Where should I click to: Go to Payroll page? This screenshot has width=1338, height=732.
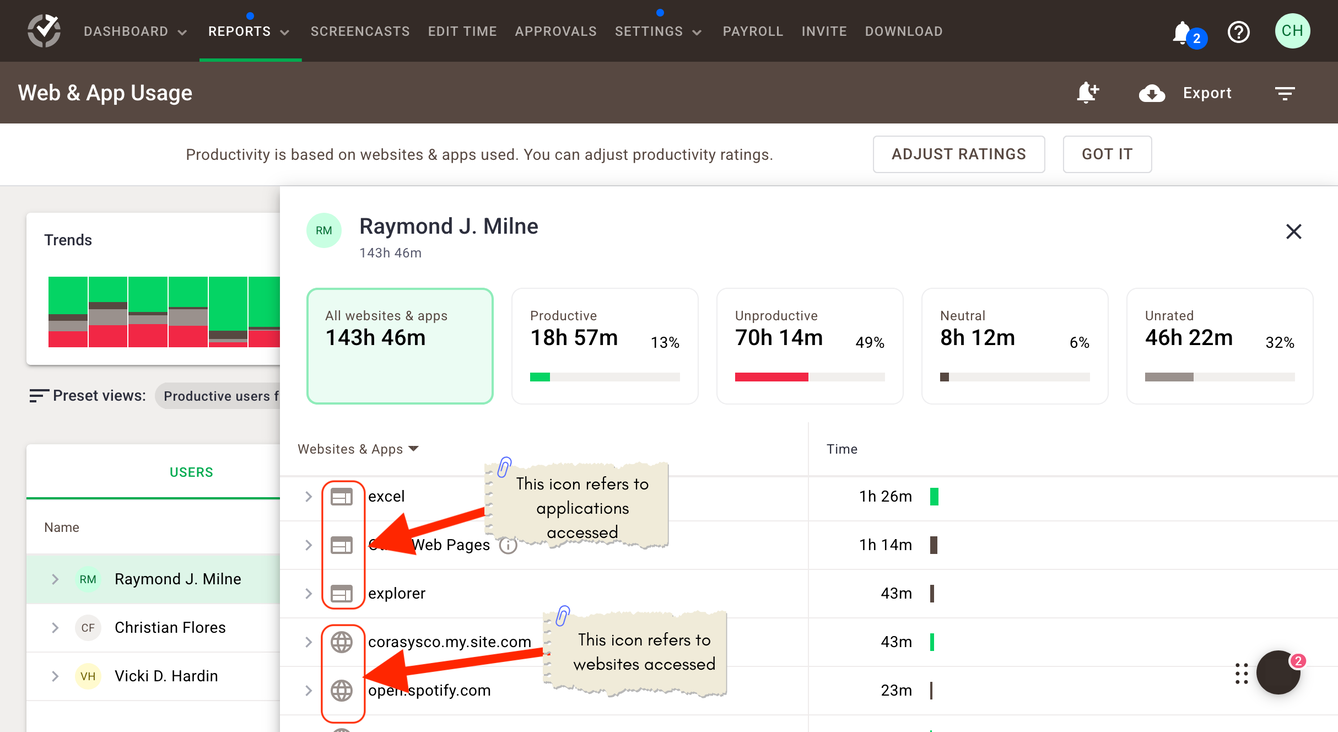[753, 31]
